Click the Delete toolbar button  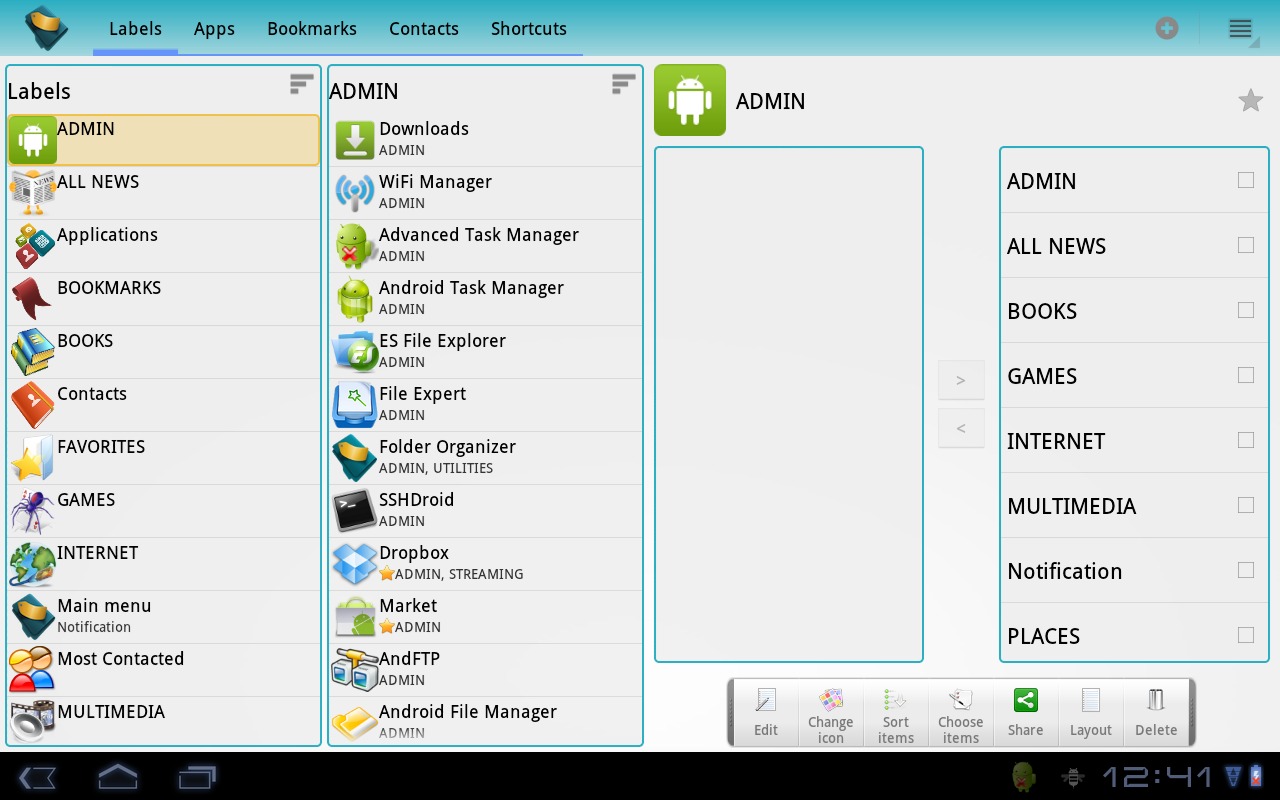pos(1156,713)
